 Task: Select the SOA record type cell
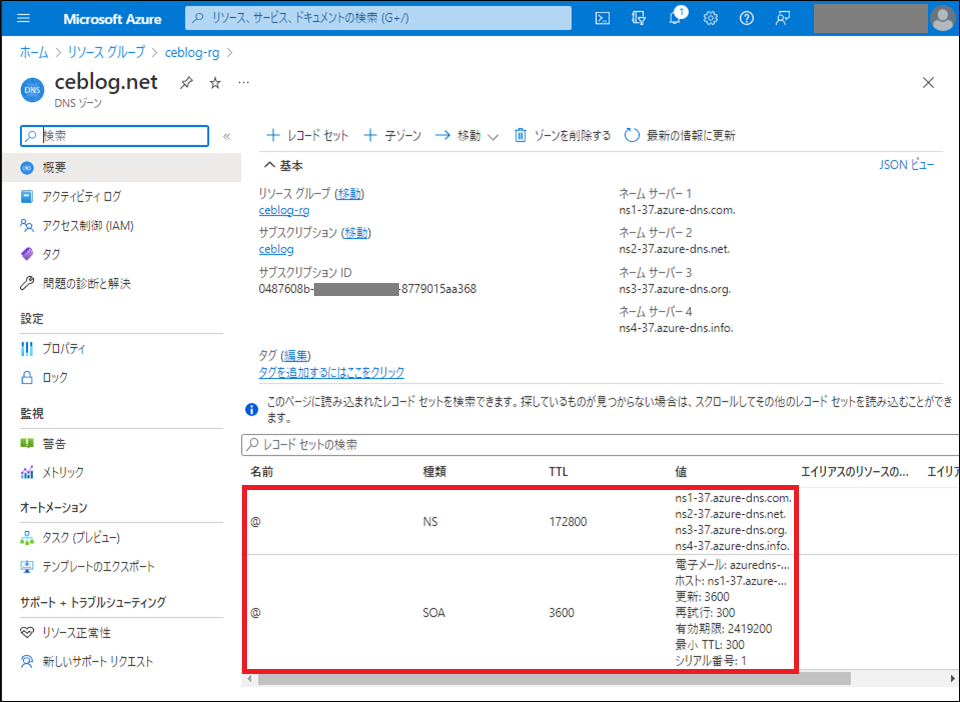[434, 613]
